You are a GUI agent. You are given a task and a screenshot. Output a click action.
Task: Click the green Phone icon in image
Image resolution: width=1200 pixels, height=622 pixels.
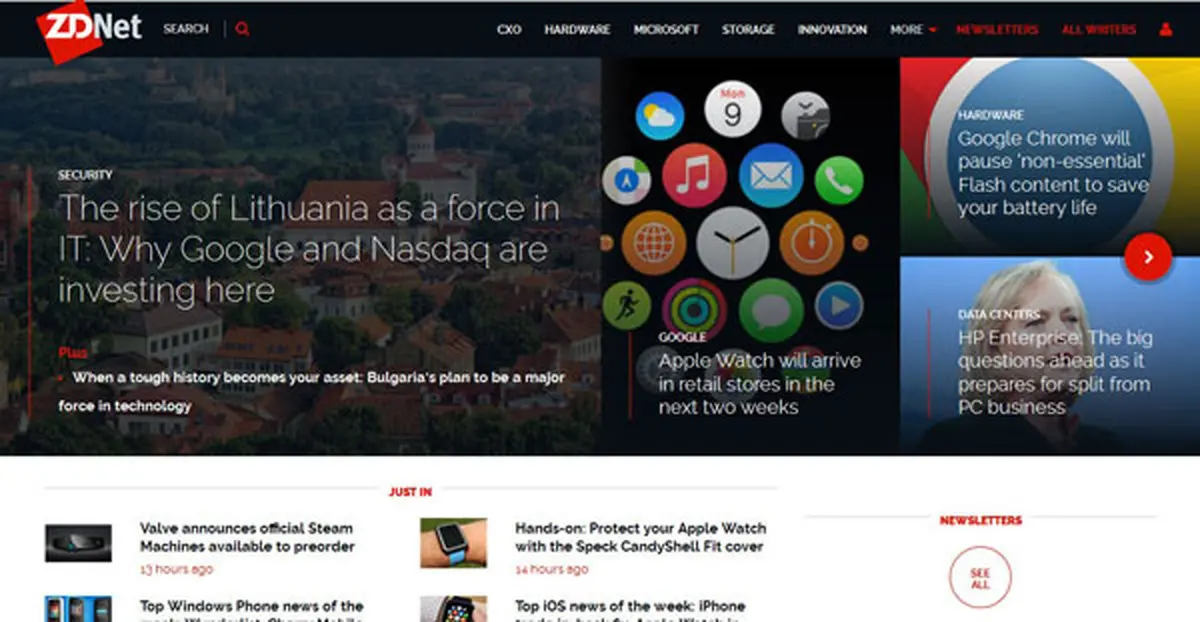coord(838,181)
